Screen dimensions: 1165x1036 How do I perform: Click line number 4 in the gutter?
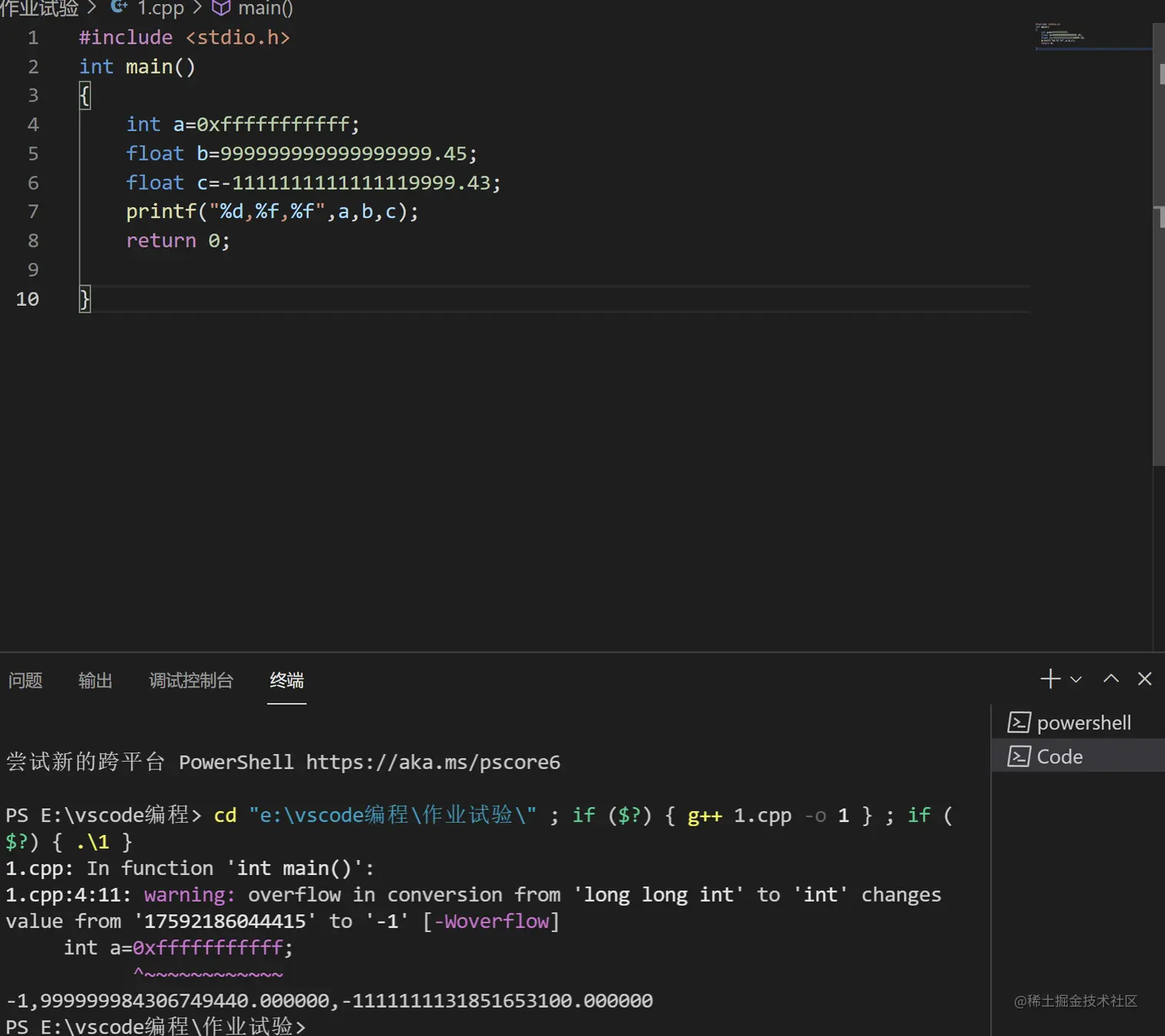33,124
